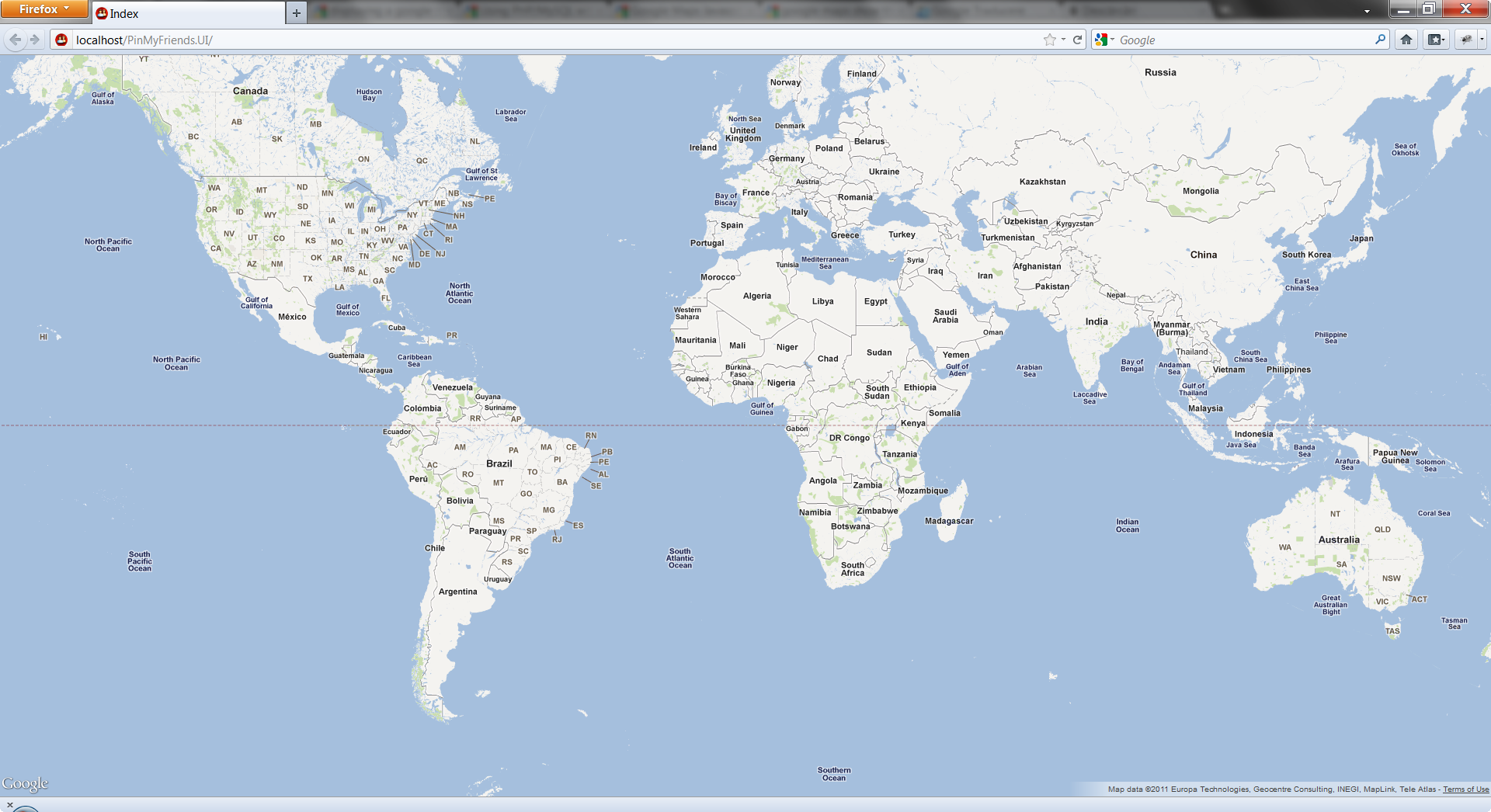Open a new tab with the plus button
The height and width of the screenshot is (812, 1491).
[x=296, y=13]
